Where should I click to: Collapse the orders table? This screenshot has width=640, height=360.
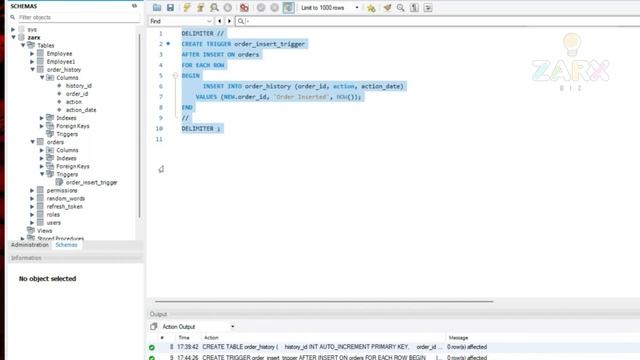32,142
